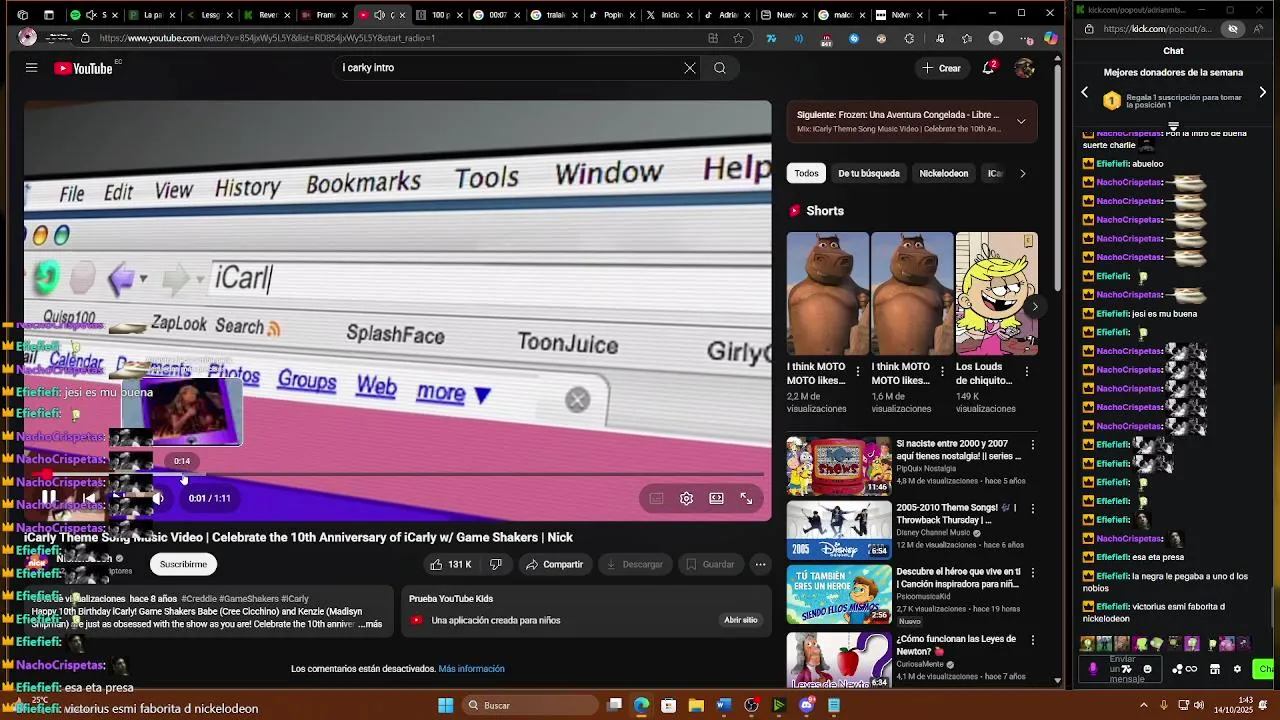Open more actions menu beside Guardar
The image size is (1280, 720).
point(760,564)
